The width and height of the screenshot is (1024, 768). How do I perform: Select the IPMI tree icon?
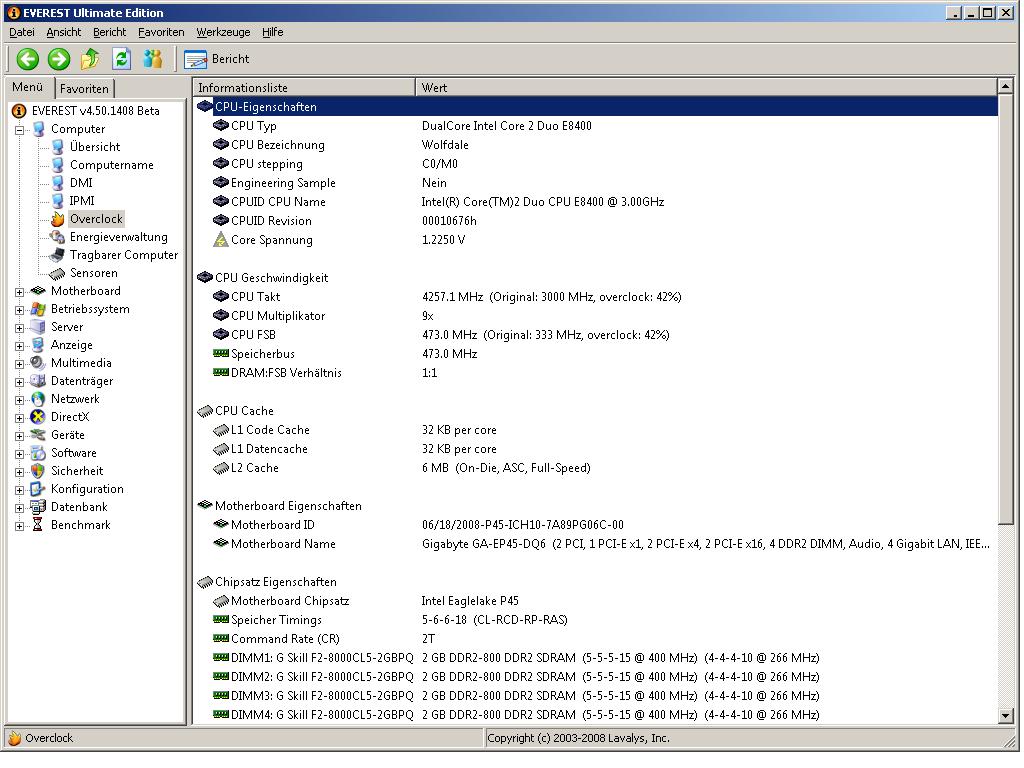click(57, 201)
